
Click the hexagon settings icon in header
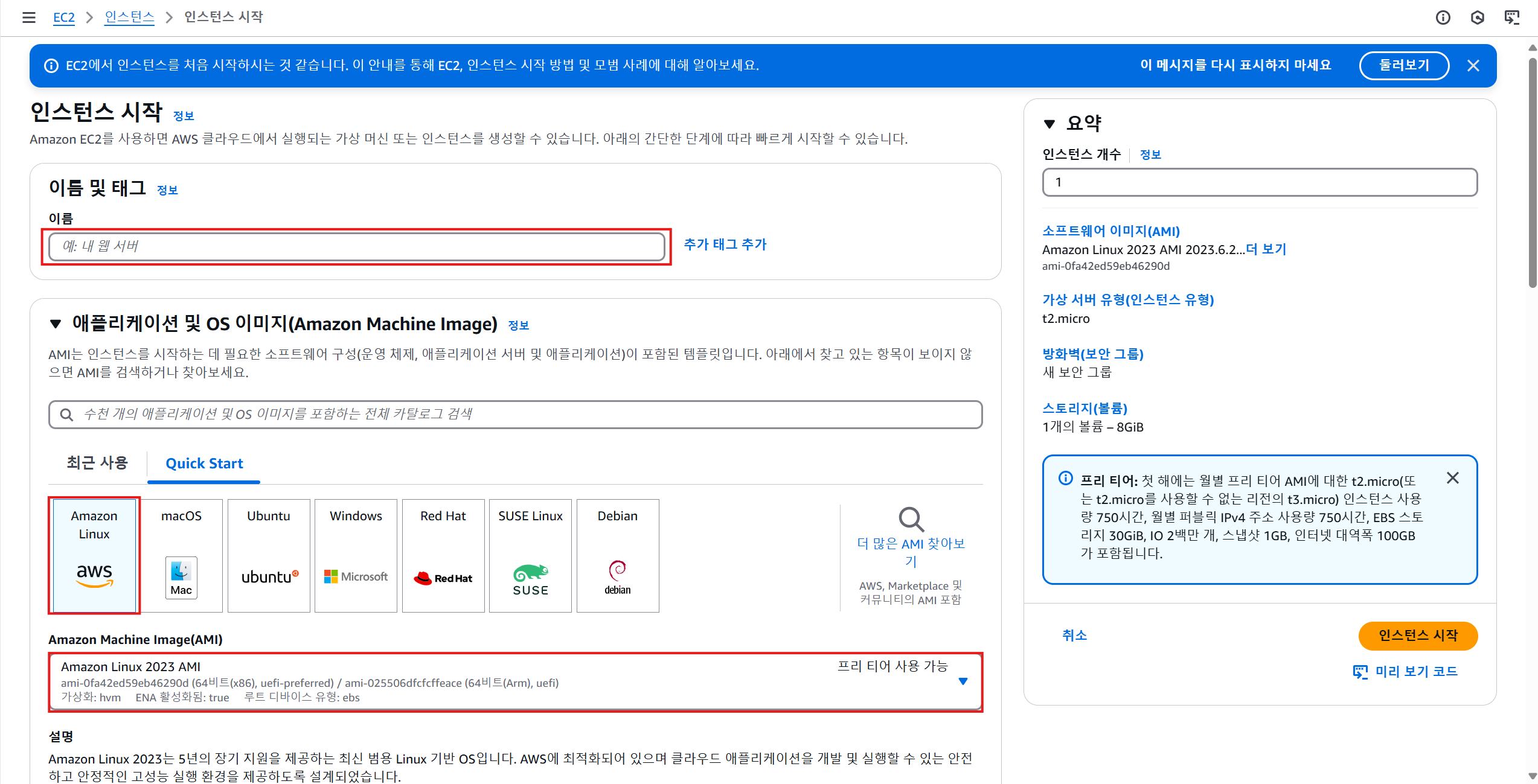point(1477,18)
